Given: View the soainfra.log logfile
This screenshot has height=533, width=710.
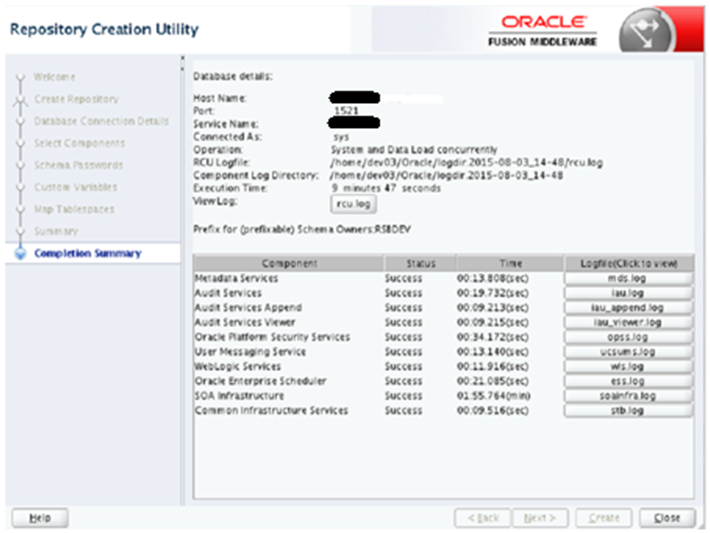Looking at the screenshot, I should (628, 395).
